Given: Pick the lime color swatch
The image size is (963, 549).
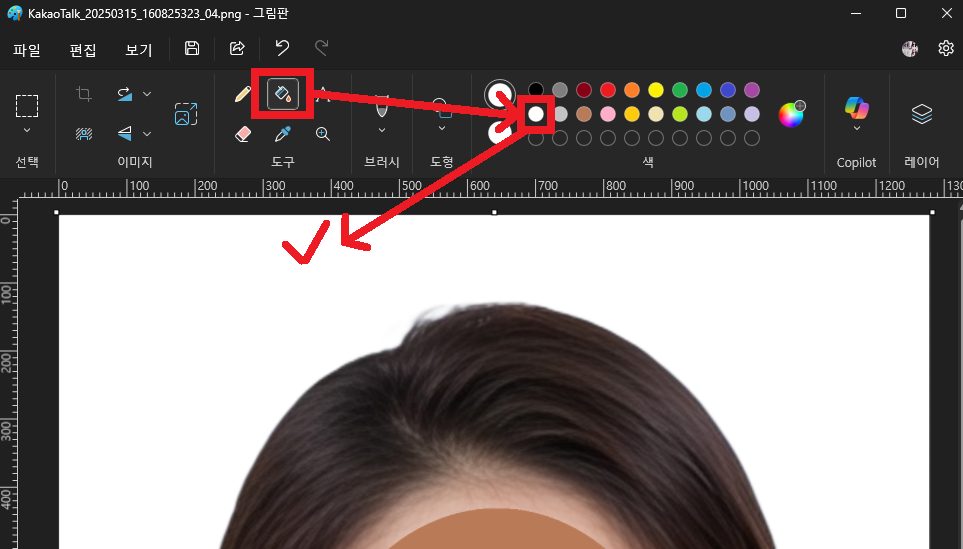Looking at the screenshot, I should click(680, 114).
